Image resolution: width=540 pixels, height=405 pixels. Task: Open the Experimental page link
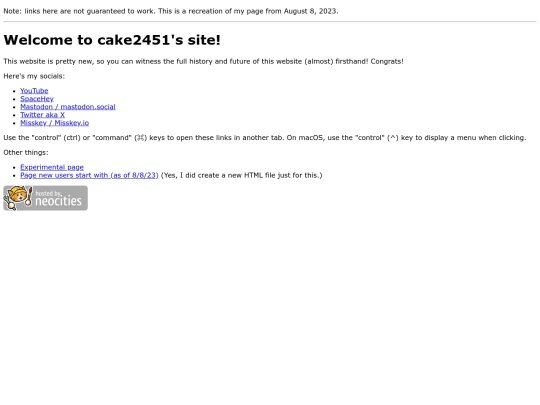[x=52, y=167]
